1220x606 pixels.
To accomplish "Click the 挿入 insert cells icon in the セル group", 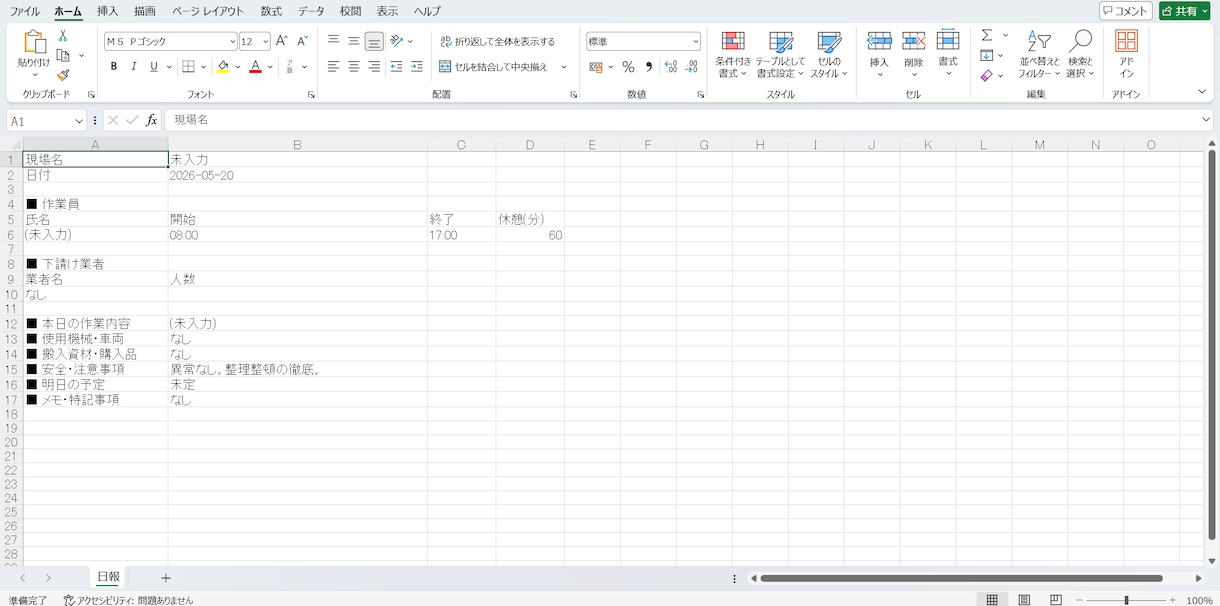I will tap(879, 41).
